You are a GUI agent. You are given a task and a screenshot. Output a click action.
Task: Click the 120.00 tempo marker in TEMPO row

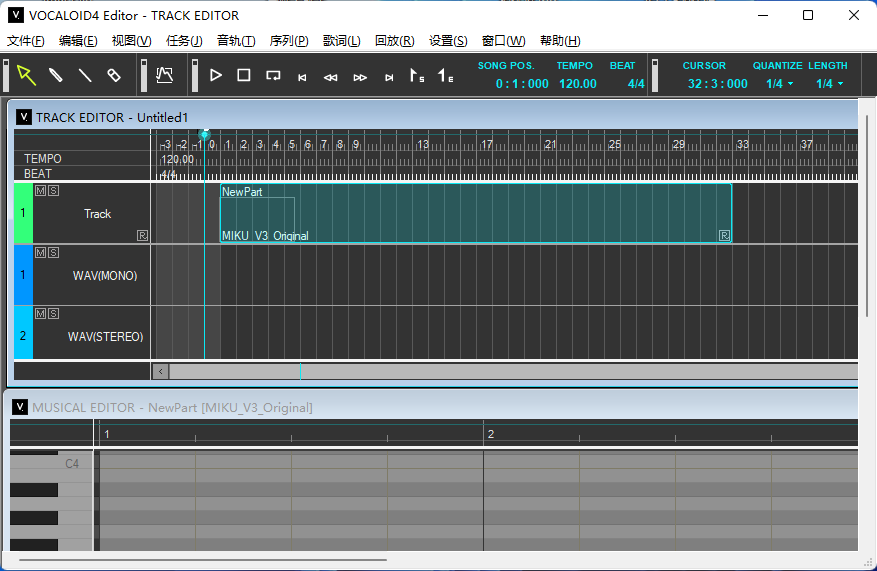(177, 159)
